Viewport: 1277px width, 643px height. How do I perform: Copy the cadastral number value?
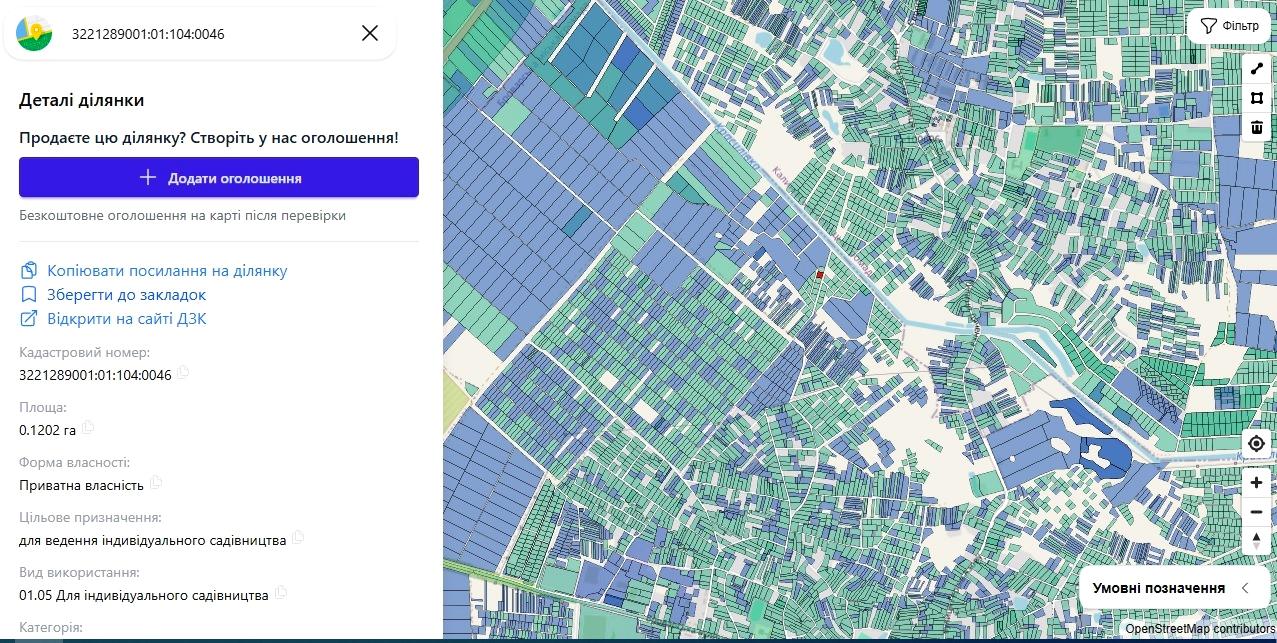(x=183, y=374)
